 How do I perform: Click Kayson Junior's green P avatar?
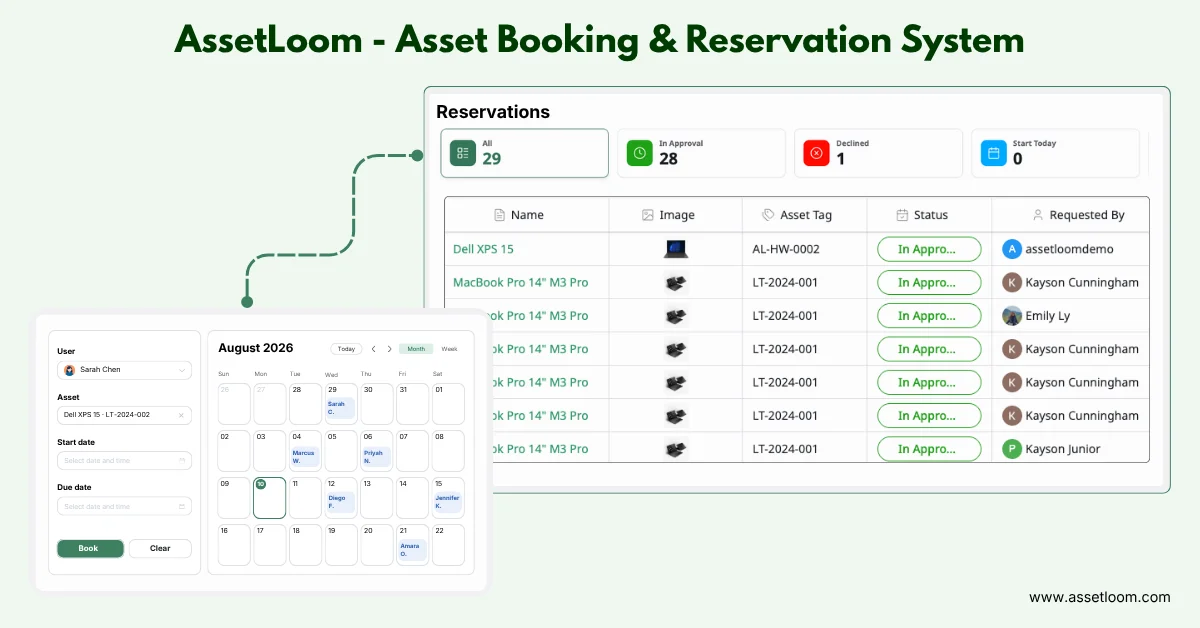click(1012, 449)
